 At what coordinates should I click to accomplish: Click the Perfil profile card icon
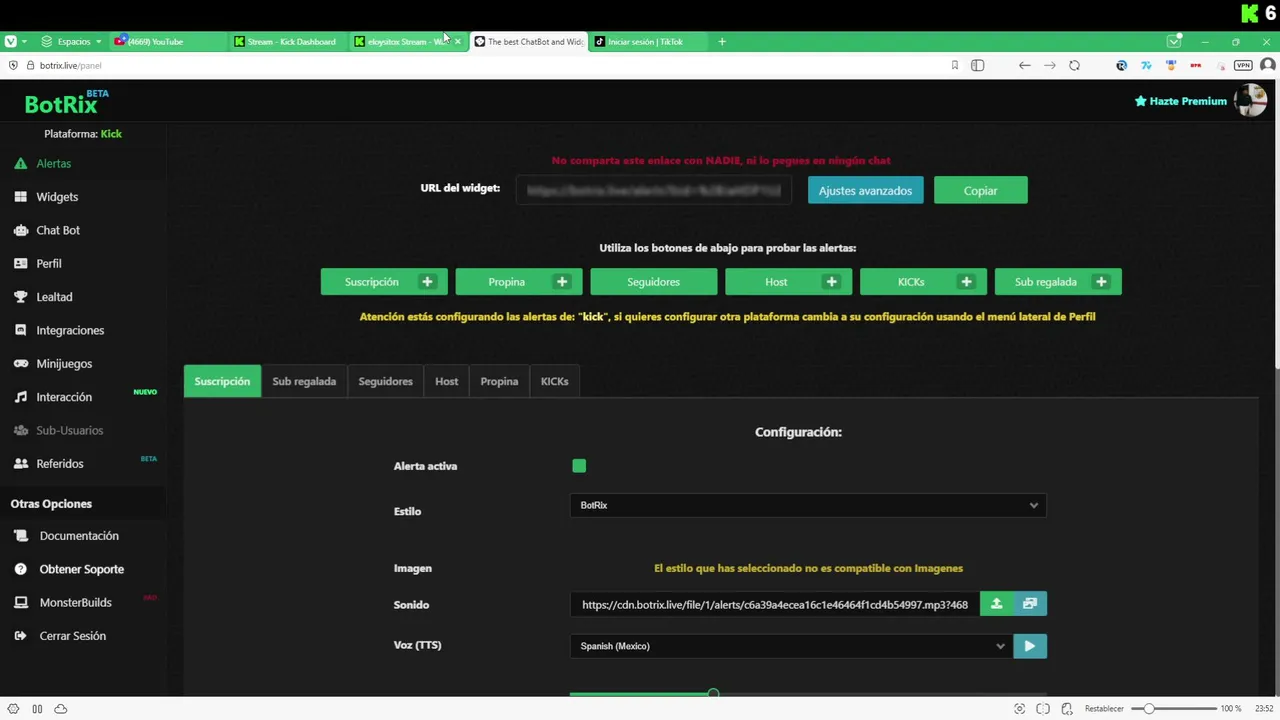coord(20,264)
